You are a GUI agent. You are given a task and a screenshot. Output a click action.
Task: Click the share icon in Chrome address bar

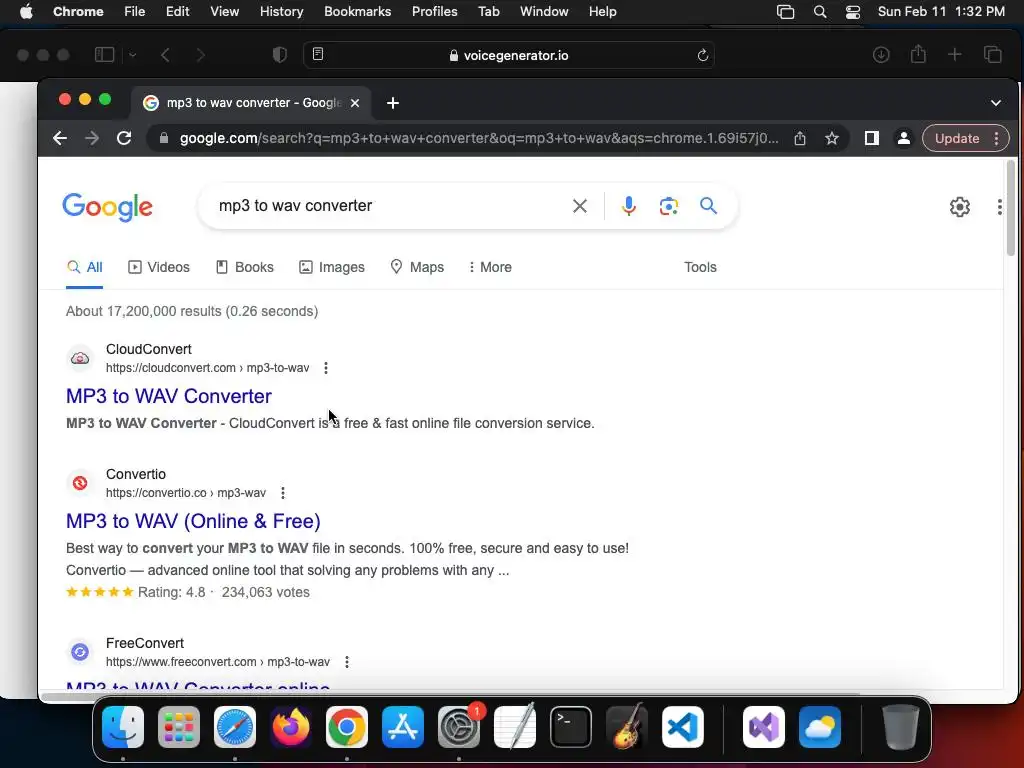tap(800, 138)
